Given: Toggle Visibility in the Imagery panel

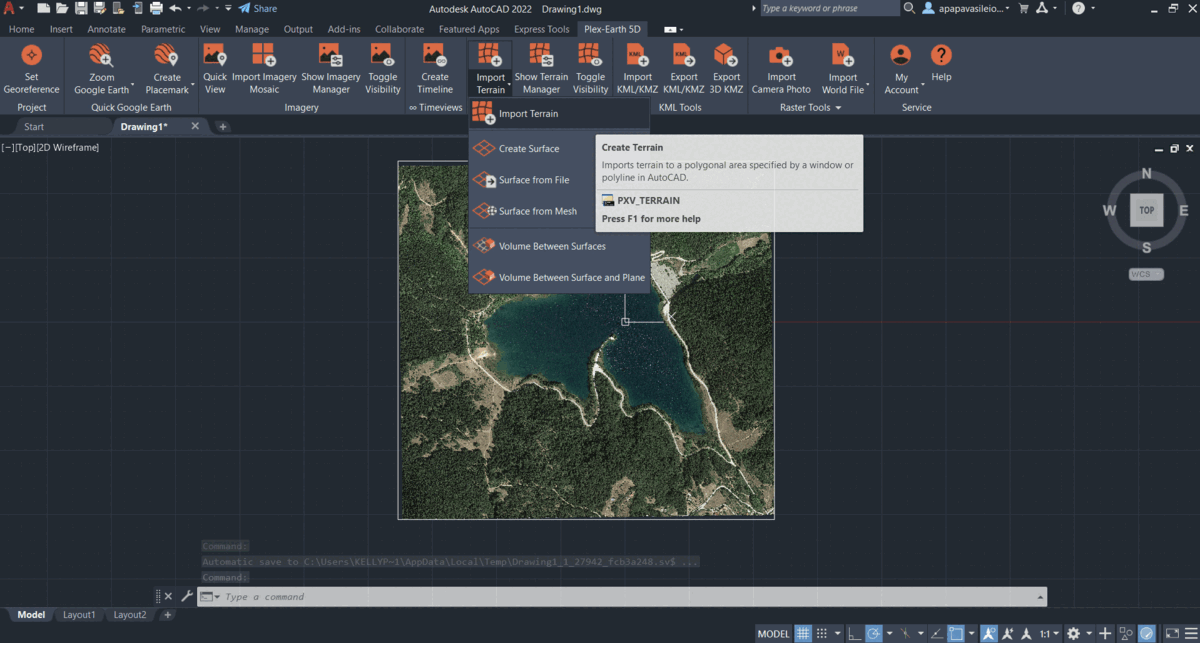Looking at the screenshot, I should tap(383, 68).
